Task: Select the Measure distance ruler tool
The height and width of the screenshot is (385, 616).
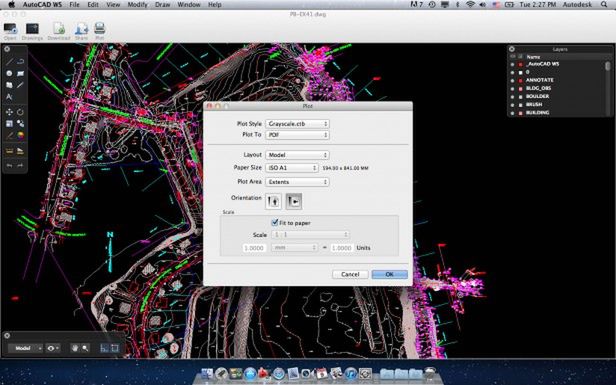Action: pos(9,151)
